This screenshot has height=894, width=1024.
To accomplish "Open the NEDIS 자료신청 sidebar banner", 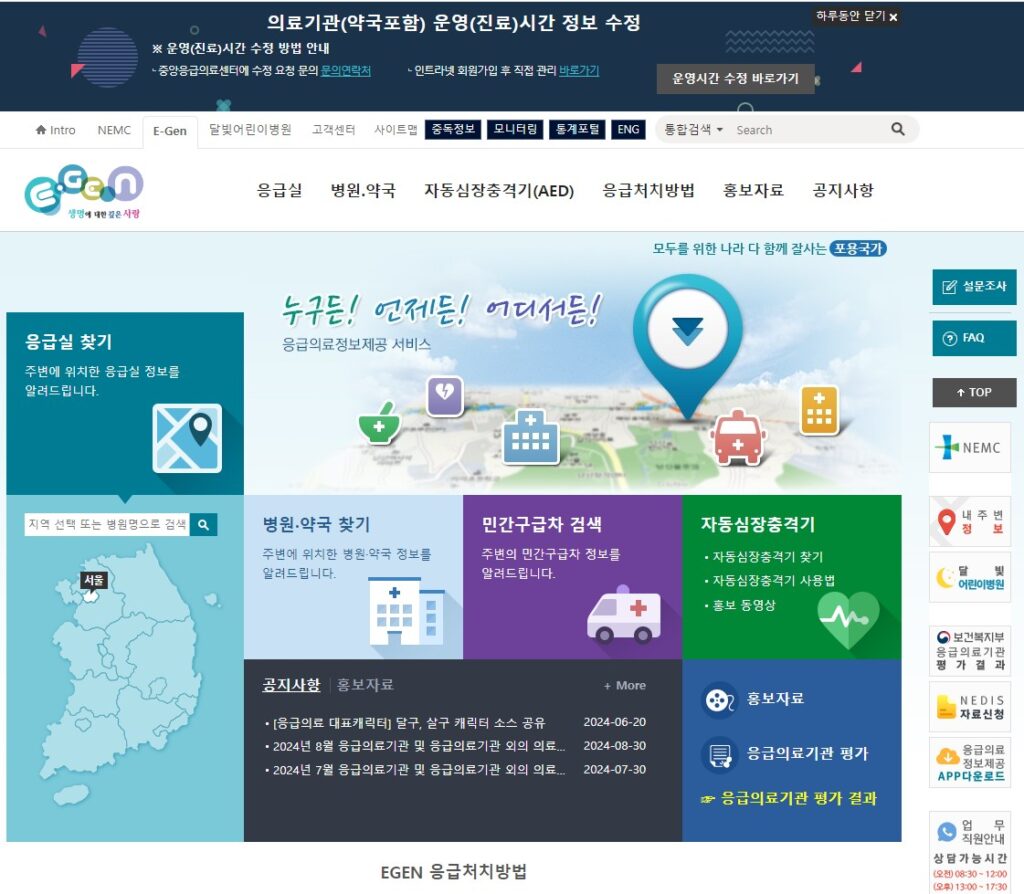I will coord(970,707).
